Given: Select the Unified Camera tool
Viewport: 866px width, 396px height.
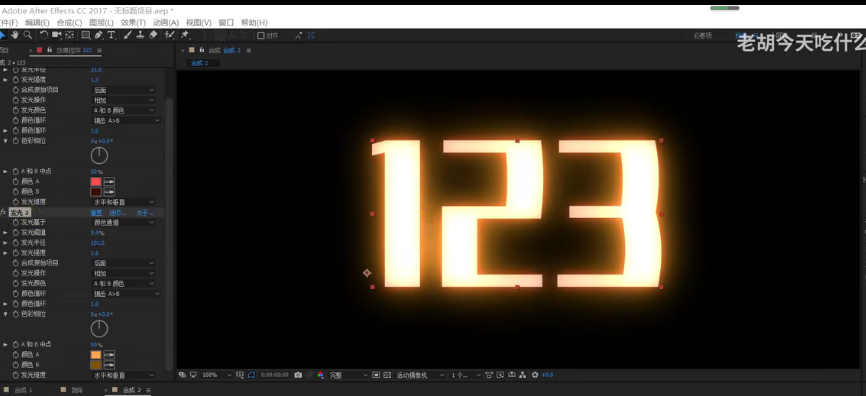Looking at the screenshot, I should (56, 35).
